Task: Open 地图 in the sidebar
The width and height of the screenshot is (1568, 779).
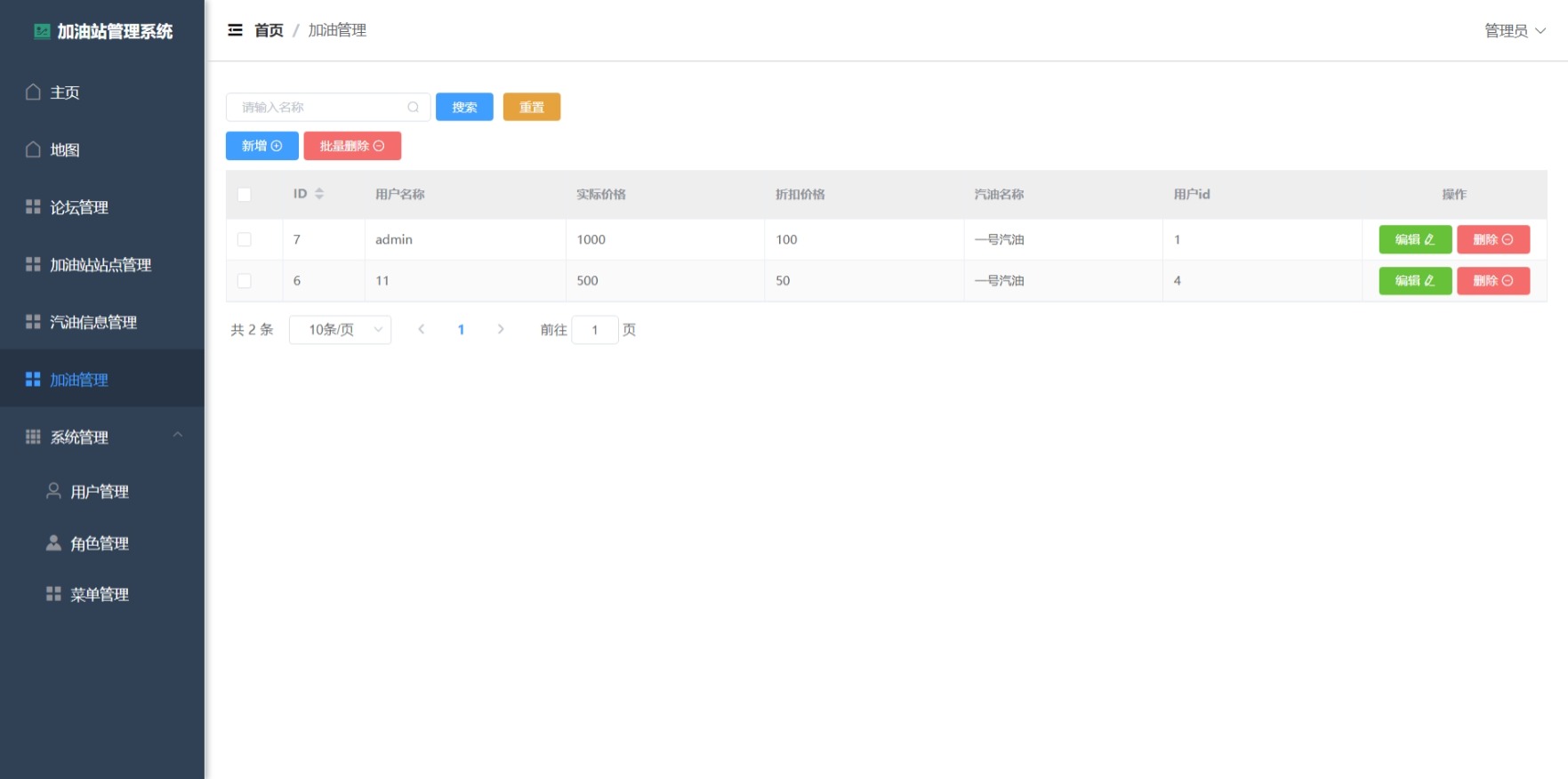Action: pos(102,149)
